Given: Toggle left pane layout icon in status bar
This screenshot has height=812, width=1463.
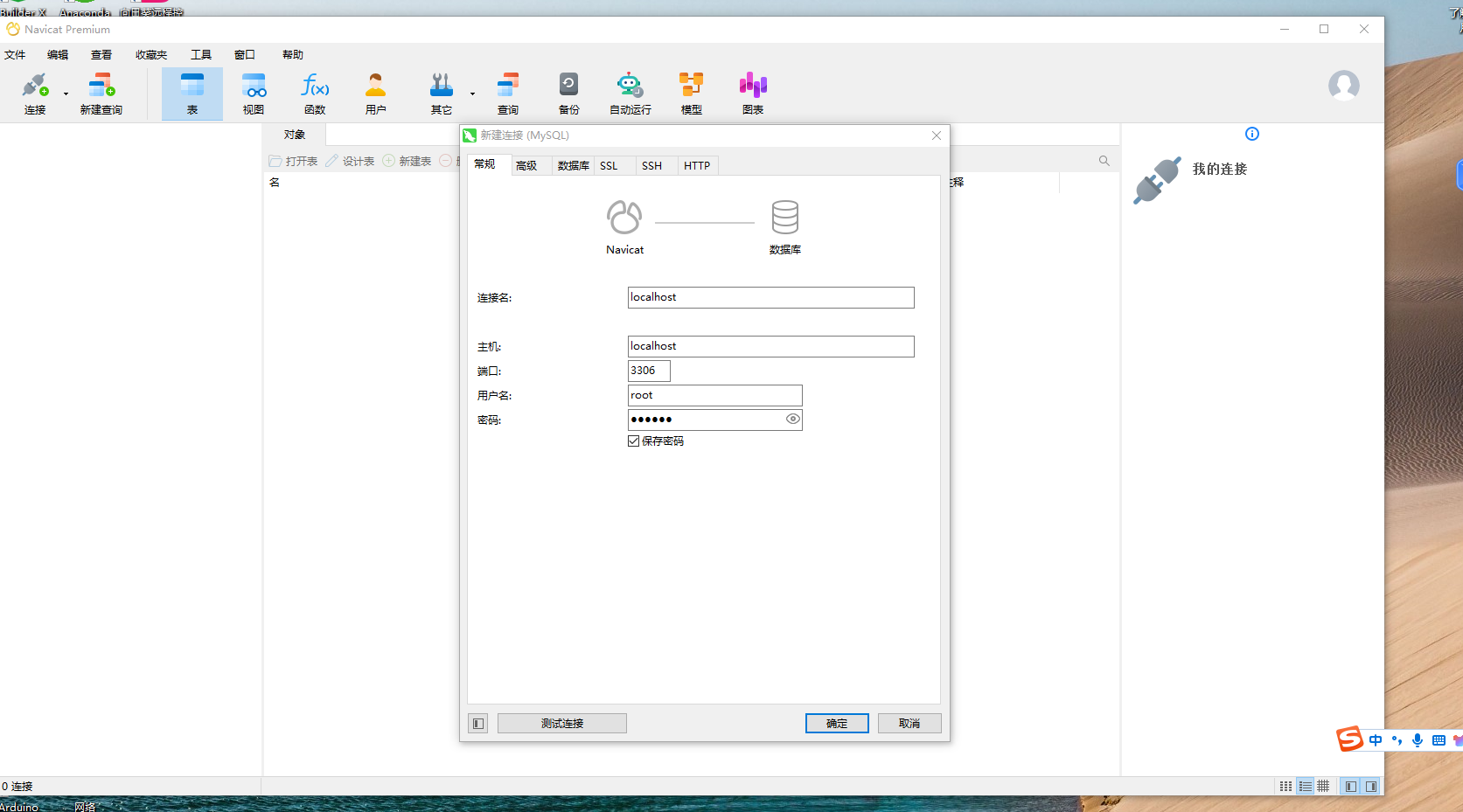Looking at the screenshot, I should pyautogui.click(x=1351, y=787).
